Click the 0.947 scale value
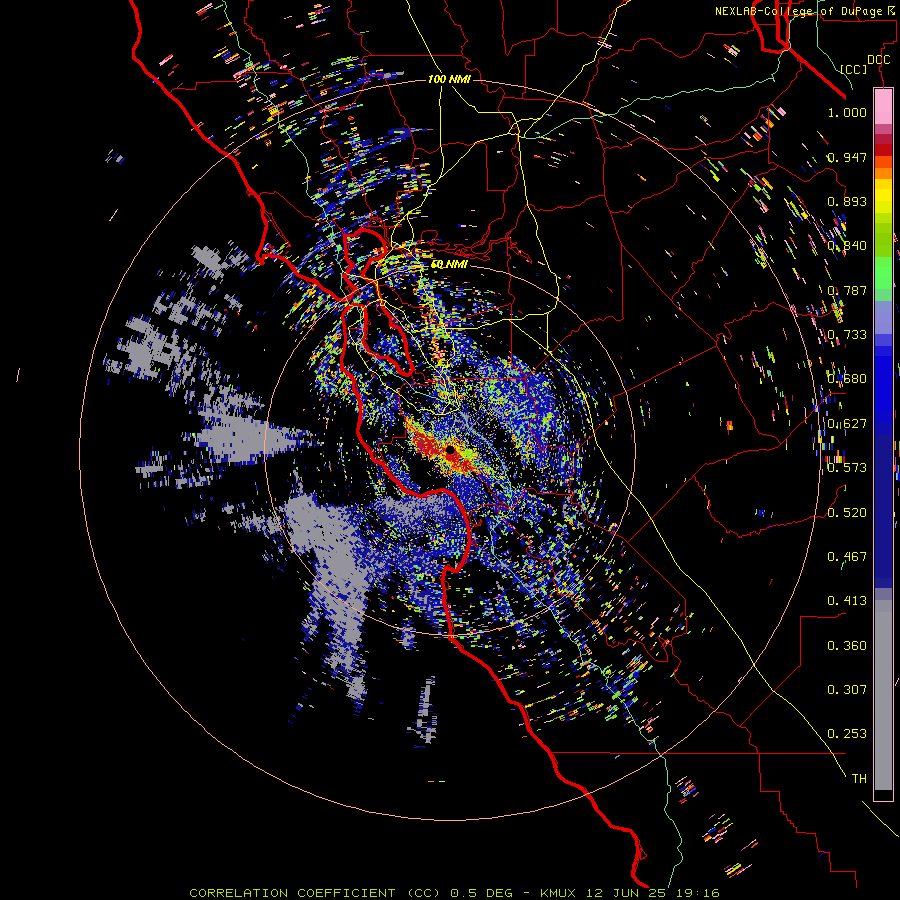 tap(847, 157)
